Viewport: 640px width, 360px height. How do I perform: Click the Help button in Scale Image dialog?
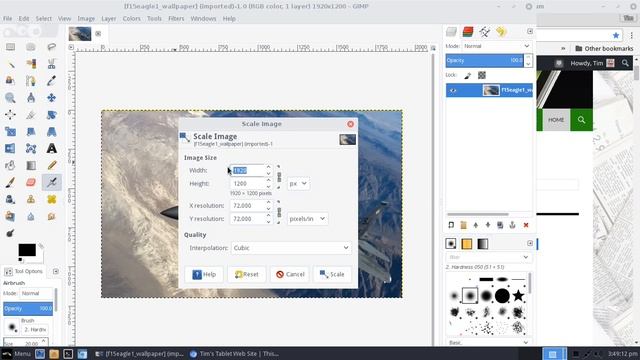pyautogui.click(x=204, y=274)
